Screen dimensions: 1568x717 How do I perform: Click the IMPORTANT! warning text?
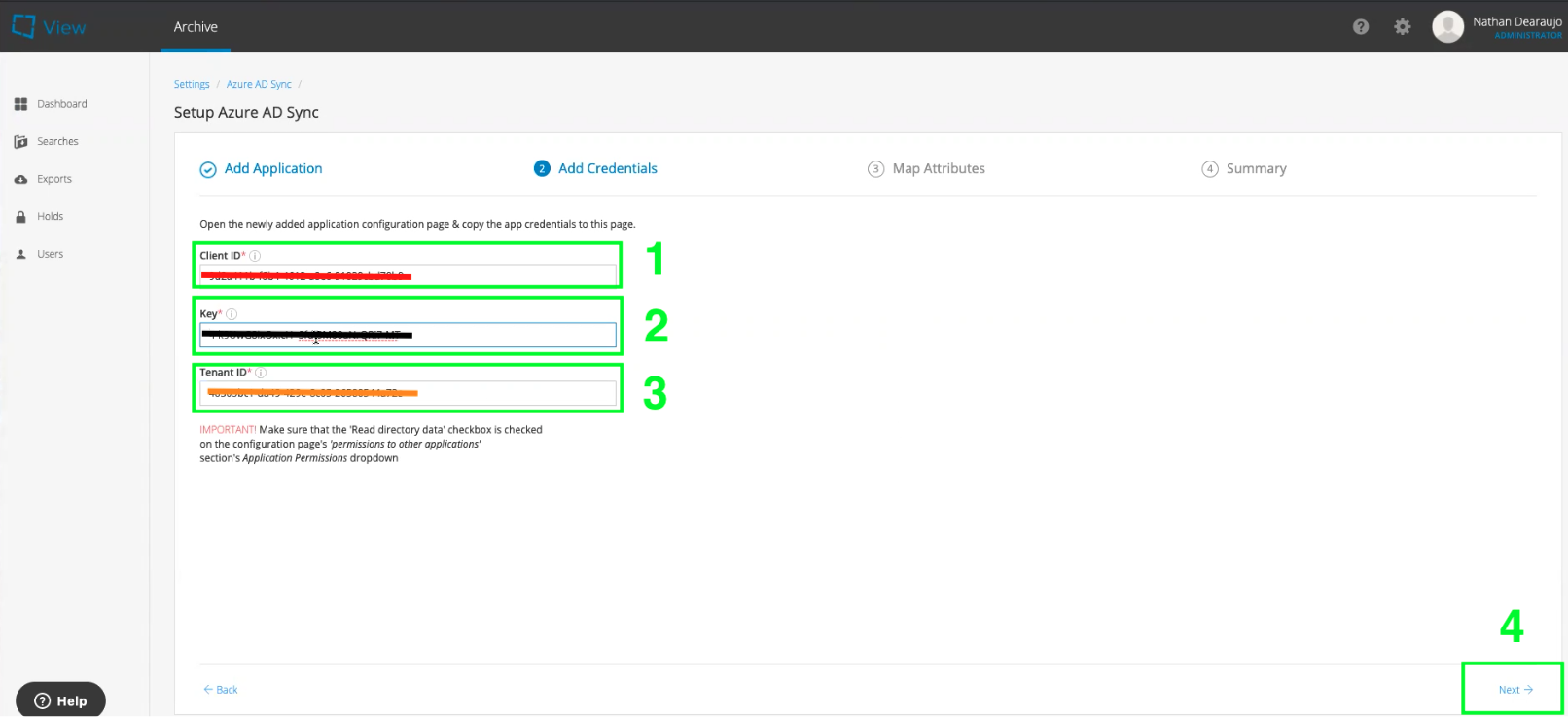[228, 430]
